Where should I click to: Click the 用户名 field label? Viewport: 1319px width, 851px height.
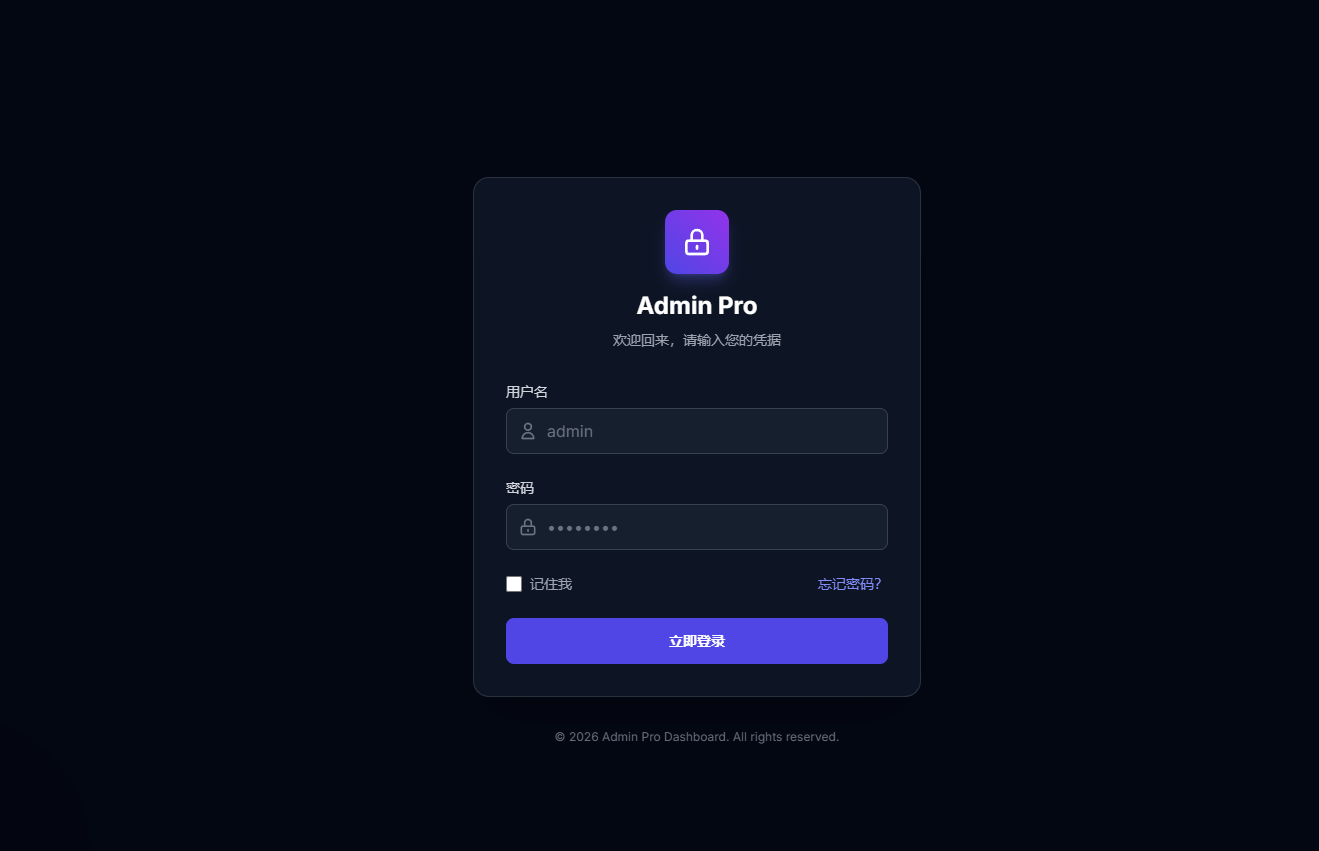(x=527, y=392)
